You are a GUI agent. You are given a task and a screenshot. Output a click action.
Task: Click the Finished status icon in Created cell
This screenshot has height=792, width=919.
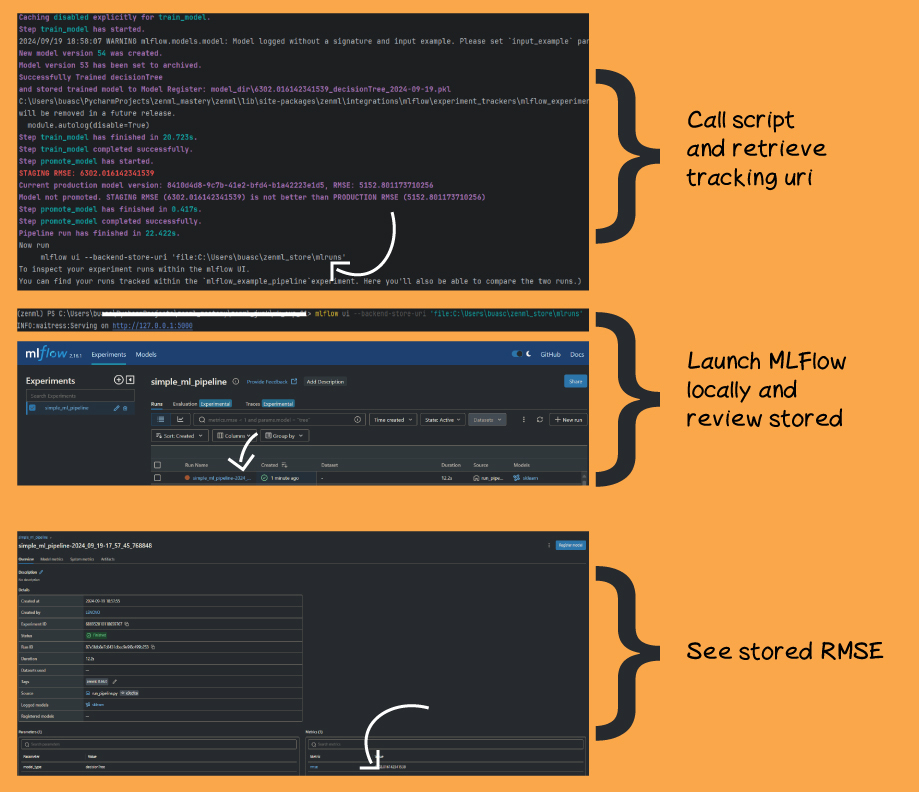(264, 478)
